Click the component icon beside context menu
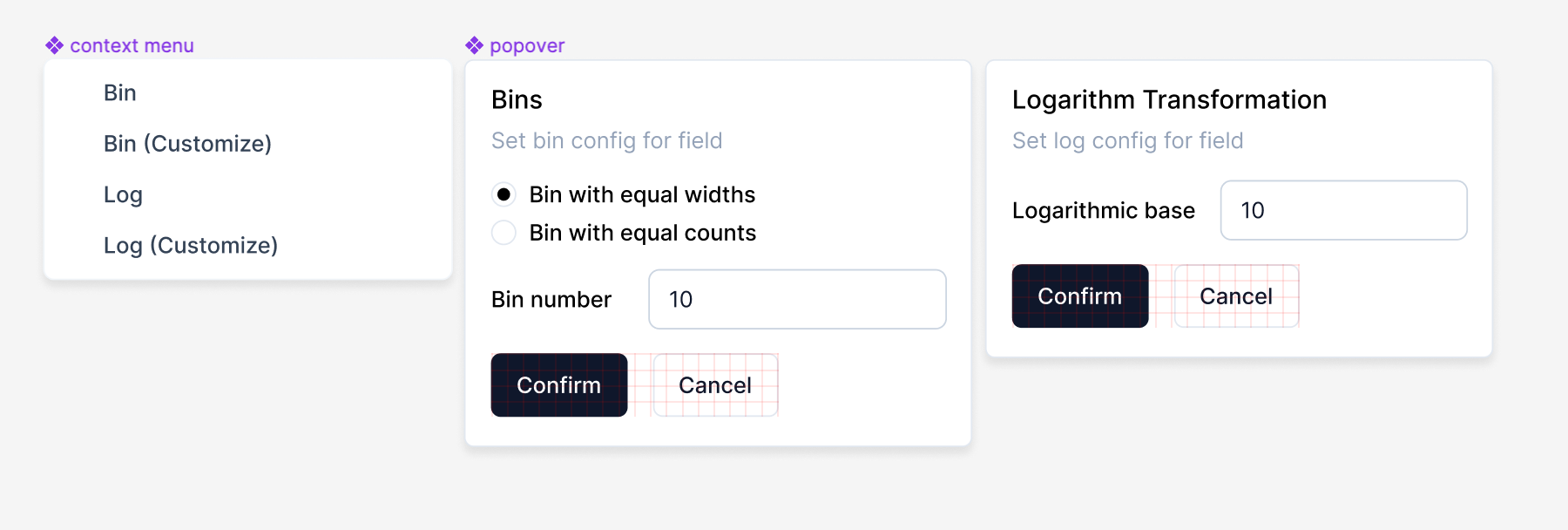Screen dimensions: 1568x530 coord(55,45)
